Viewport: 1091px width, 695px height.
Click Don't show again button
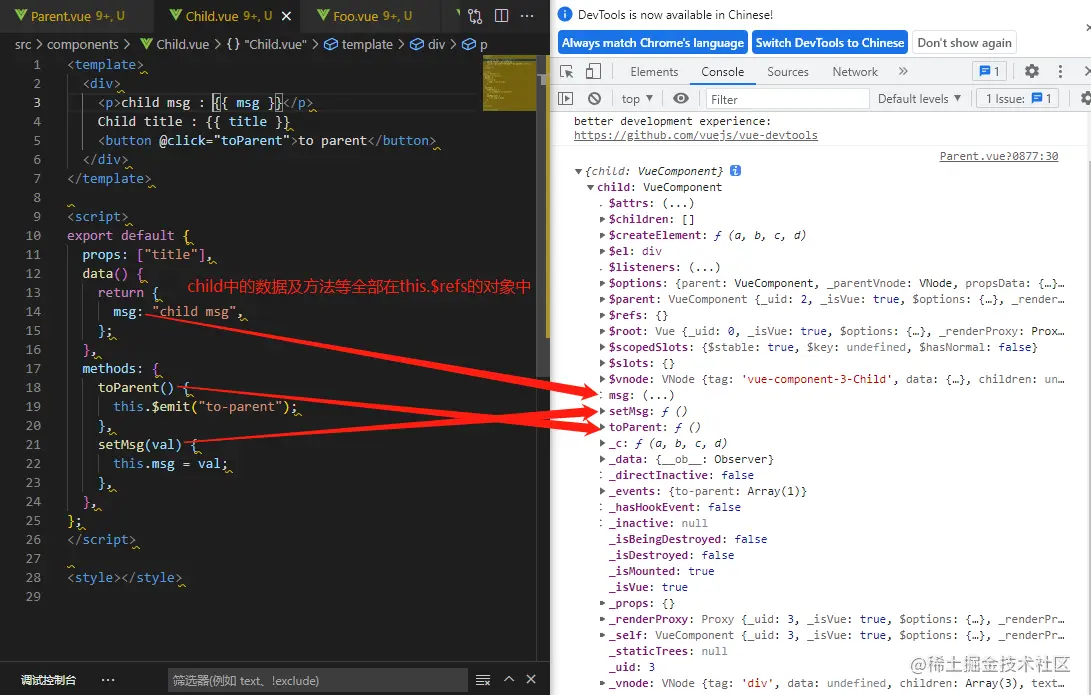(x=964, y=42)
